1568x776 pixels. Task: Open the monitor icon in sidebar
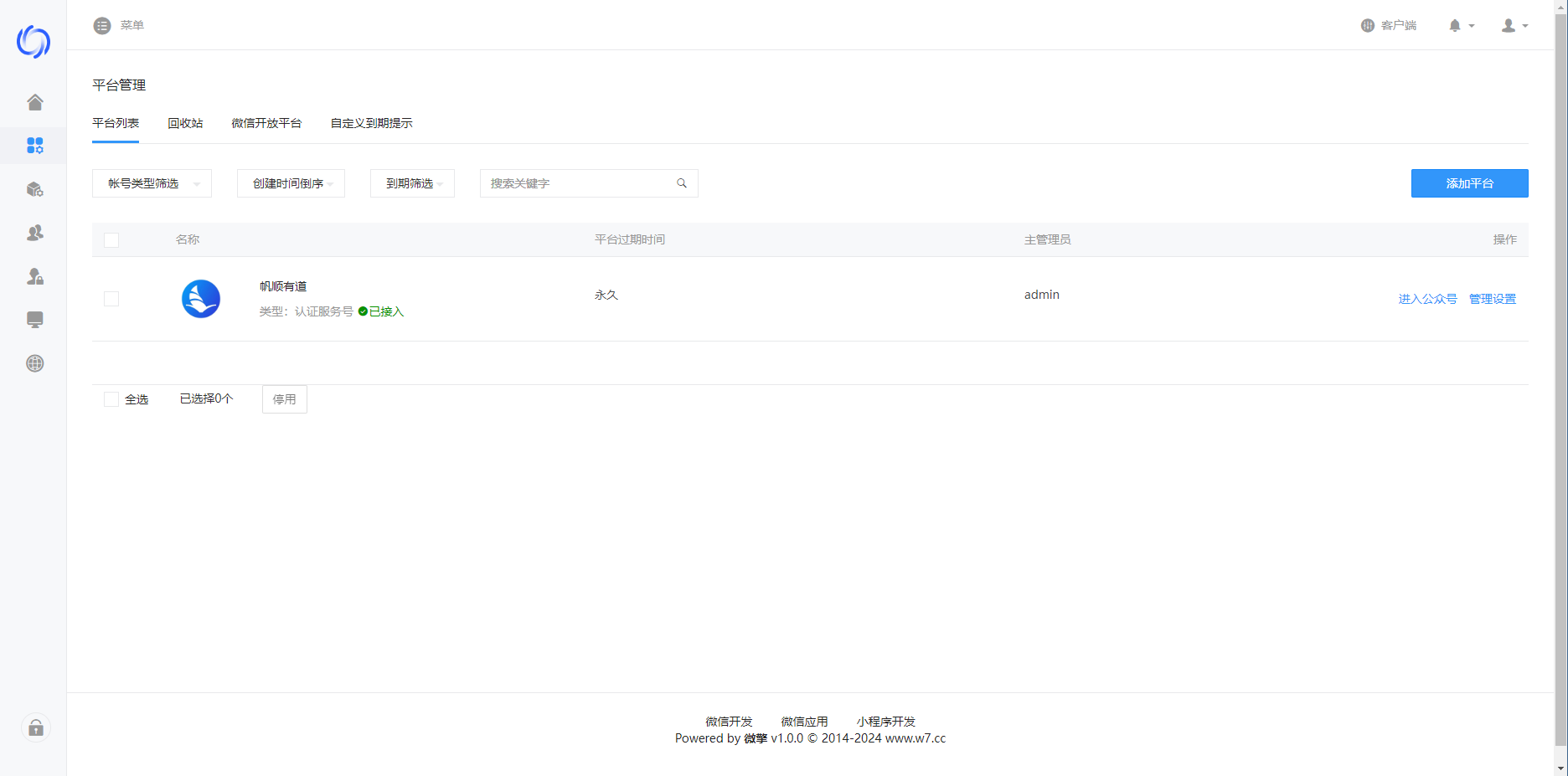(34, 320)
